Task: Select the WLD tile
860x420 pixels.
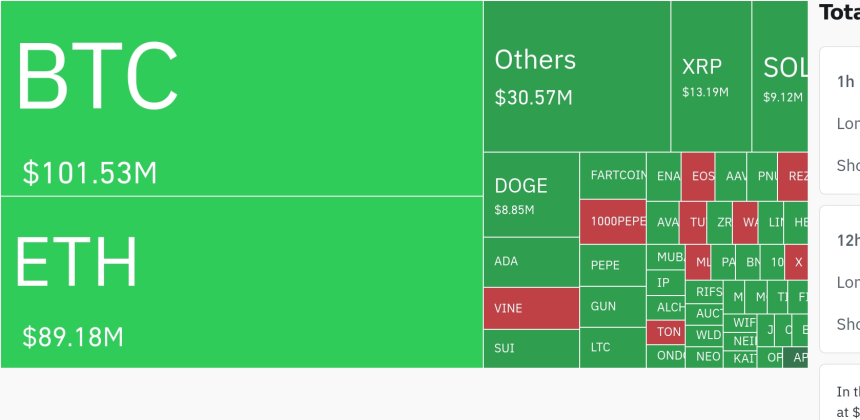Action: (708, 334)
